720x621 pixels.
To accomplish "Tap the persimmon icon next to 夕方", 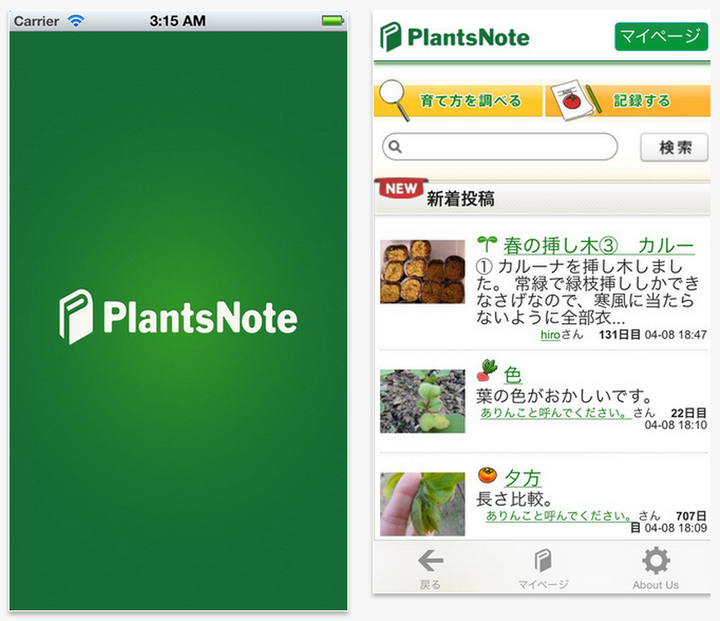I will (x=487, y=475).
